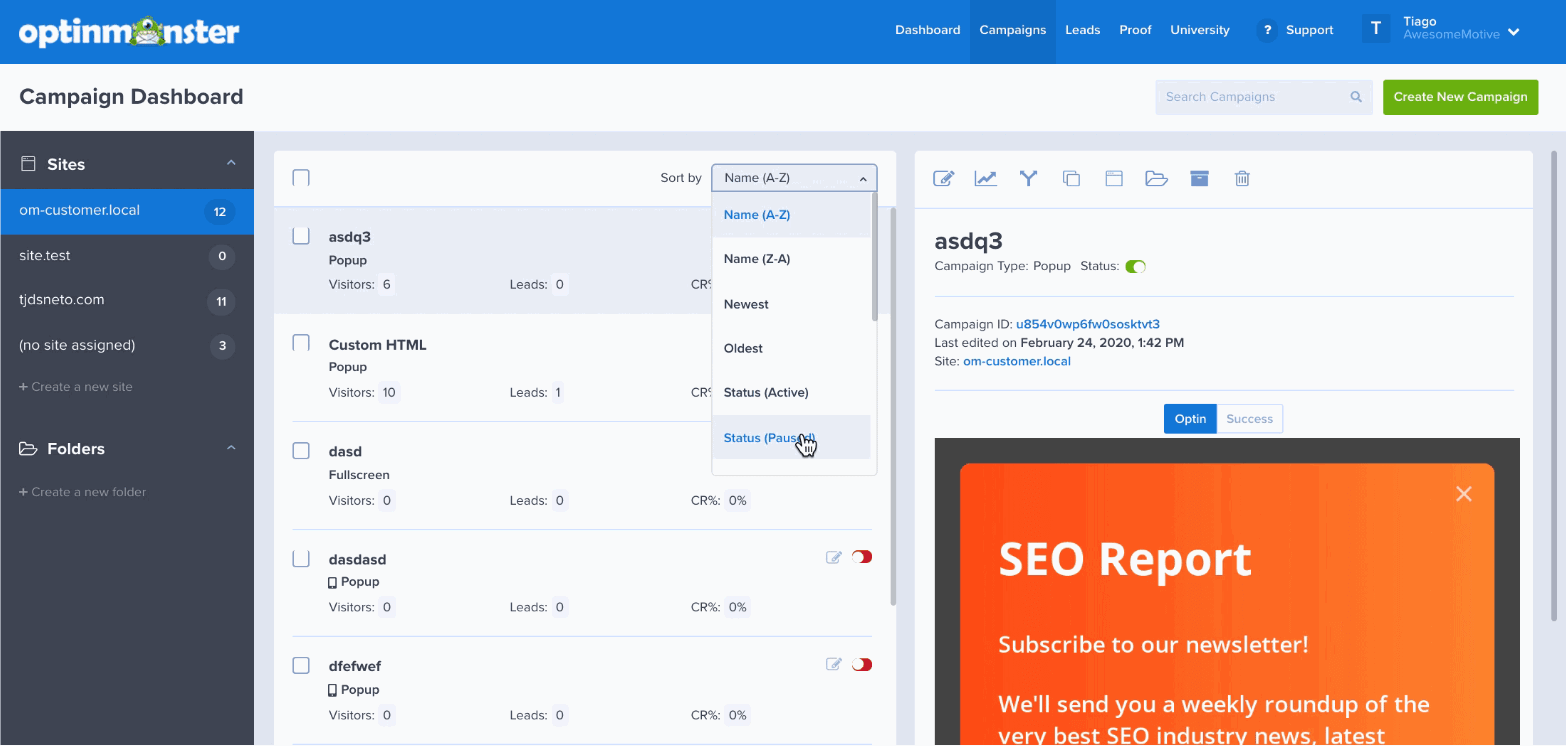
Task: Open the search icon in Search Campaigns
Action: 1355,97
